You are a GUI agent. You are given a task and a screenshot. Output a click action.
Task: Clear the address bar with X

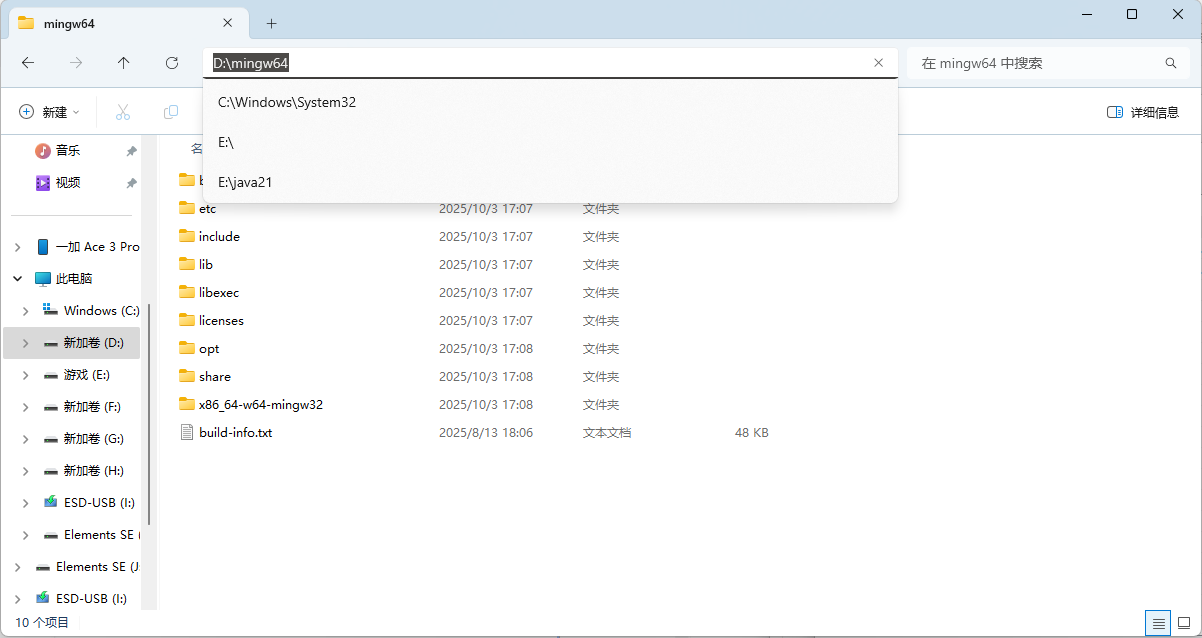coord(878,63)
